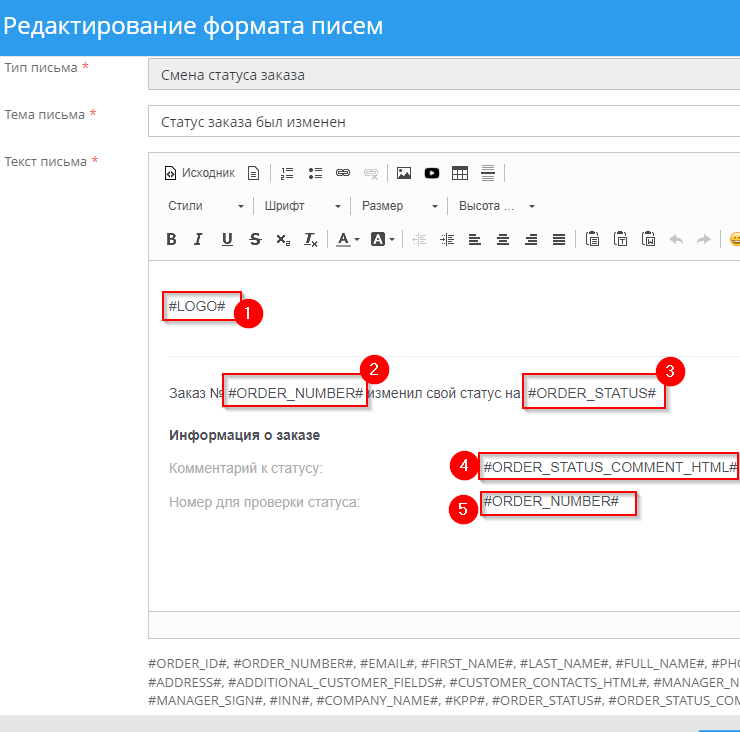Insert a numbered list
740x732 pixels.
(x=287, y=173)
